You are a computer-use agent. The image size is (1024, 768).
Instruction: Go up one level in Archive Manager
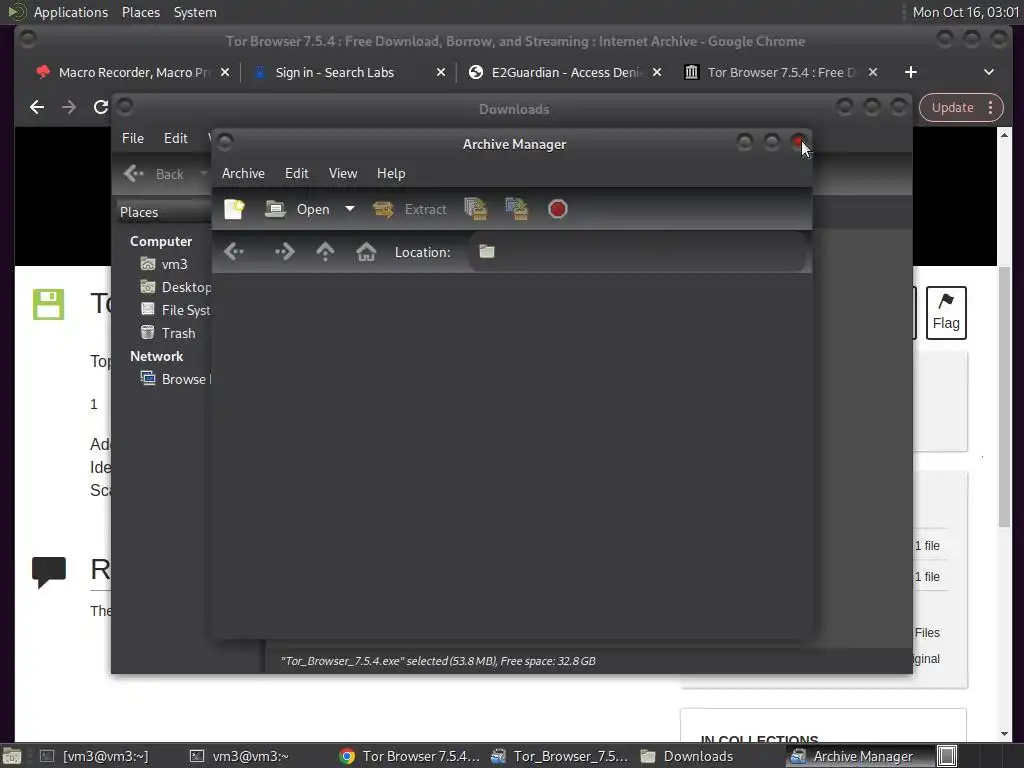(325, 251)
